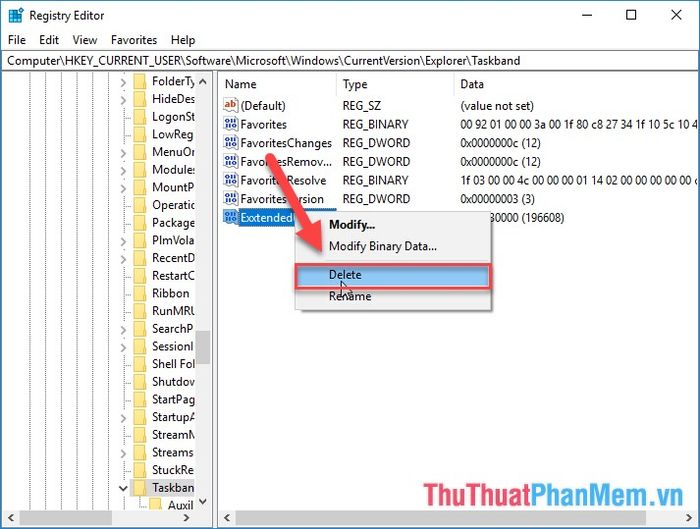
Task: Expand the RecentD tree node
Action: pyautogui.click(x=123, y=258)
